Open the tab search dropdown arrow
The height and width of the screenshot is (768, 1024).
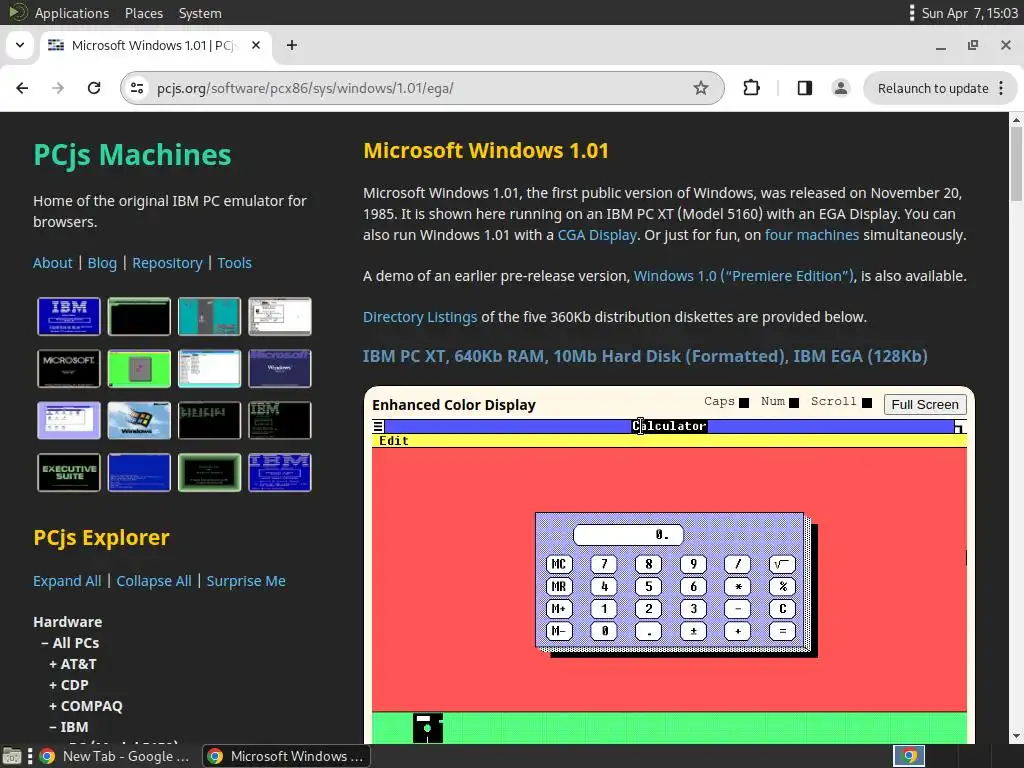click(x=20, y=45)
